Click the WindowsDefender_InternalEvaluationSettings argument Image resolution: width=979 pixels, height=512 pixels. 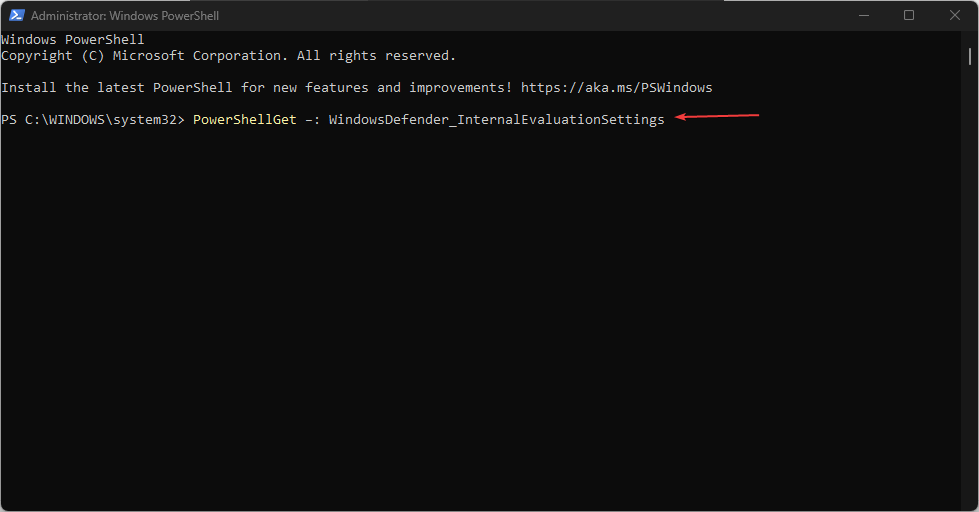tap(496, 120)
